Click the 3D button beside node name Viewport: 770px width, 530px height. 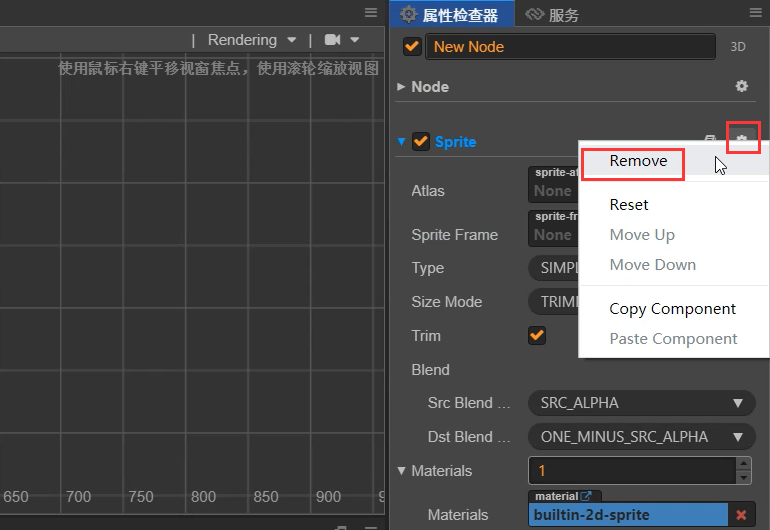click(738, 47)
